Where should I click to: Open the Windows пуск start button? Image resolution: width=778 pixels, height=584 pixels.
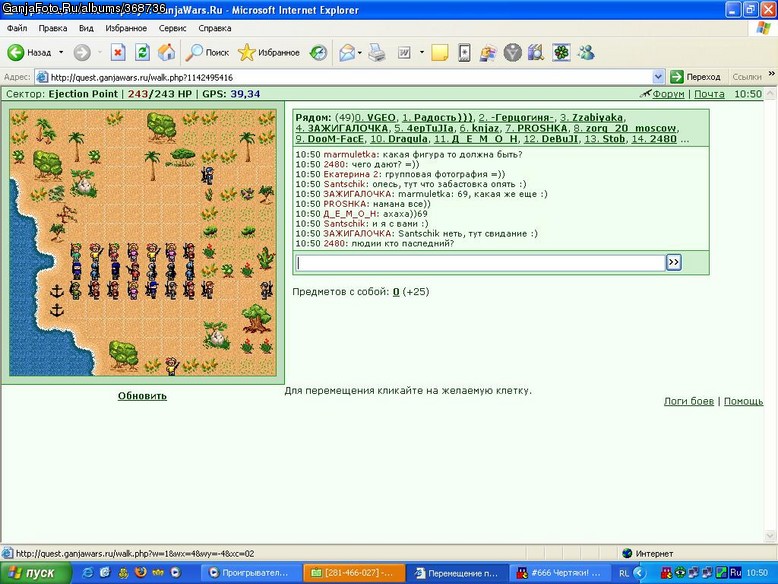tap(36, 573)
